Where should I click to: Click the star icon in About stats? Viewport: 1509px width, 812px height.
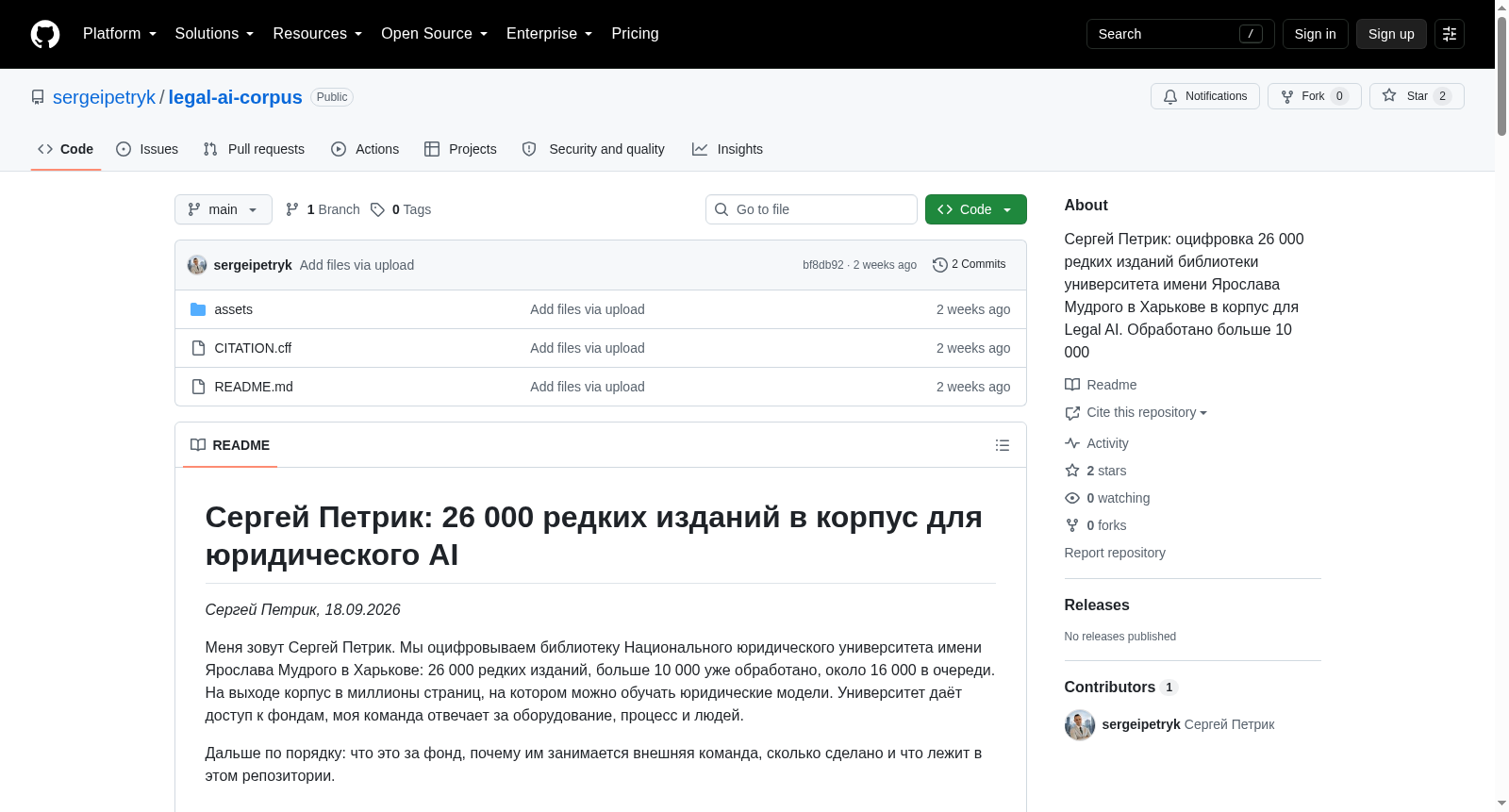1072,471
